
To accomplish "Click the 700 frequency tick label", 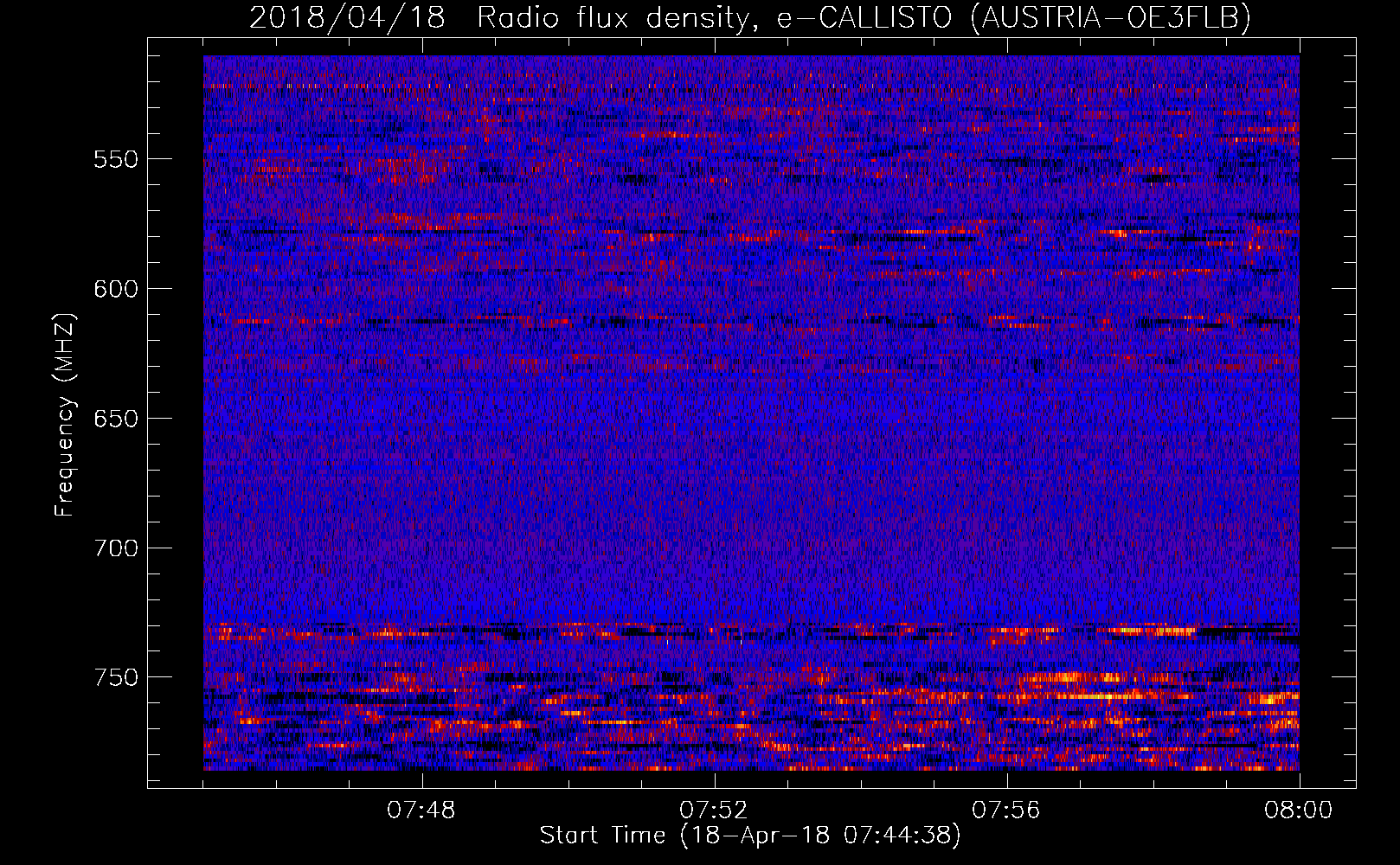I will pyautogui.click(x=116, y=548).
